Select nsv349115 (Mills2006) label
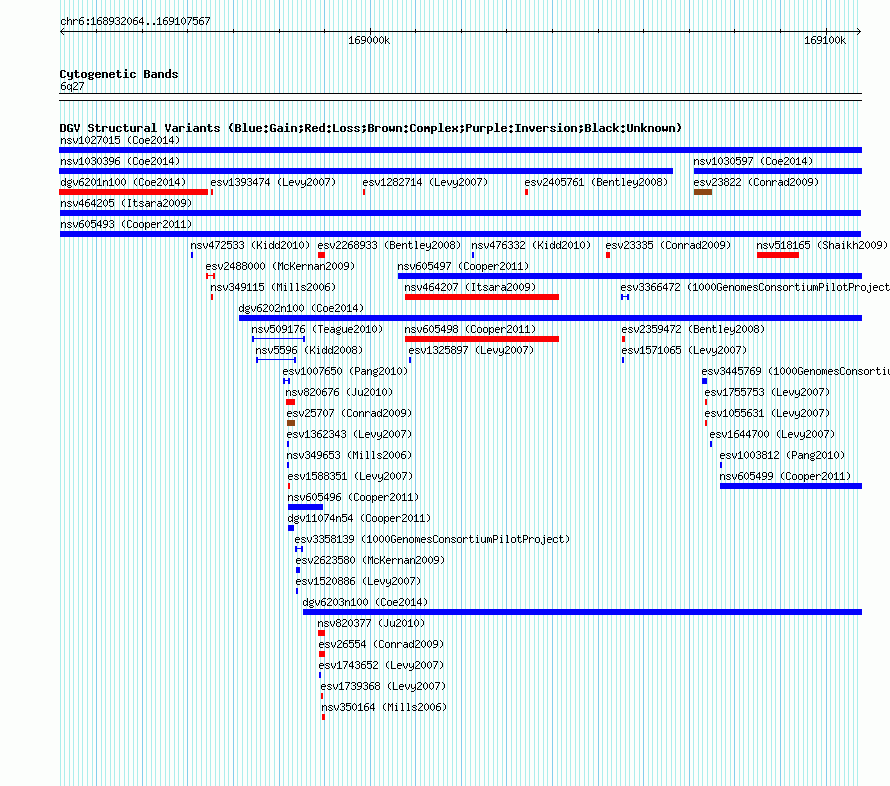Image resolution: width=890 pixels, height=786 pixels. (273, 287)
